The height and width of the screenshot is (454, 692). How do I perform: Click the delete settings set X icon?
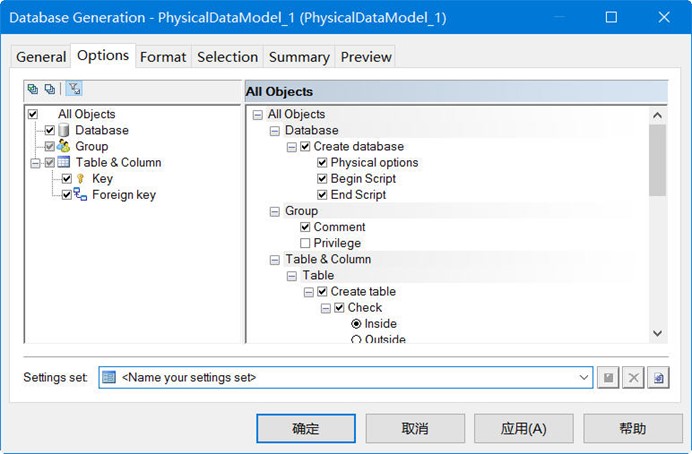pyautogui.click(x=633, y=378)
